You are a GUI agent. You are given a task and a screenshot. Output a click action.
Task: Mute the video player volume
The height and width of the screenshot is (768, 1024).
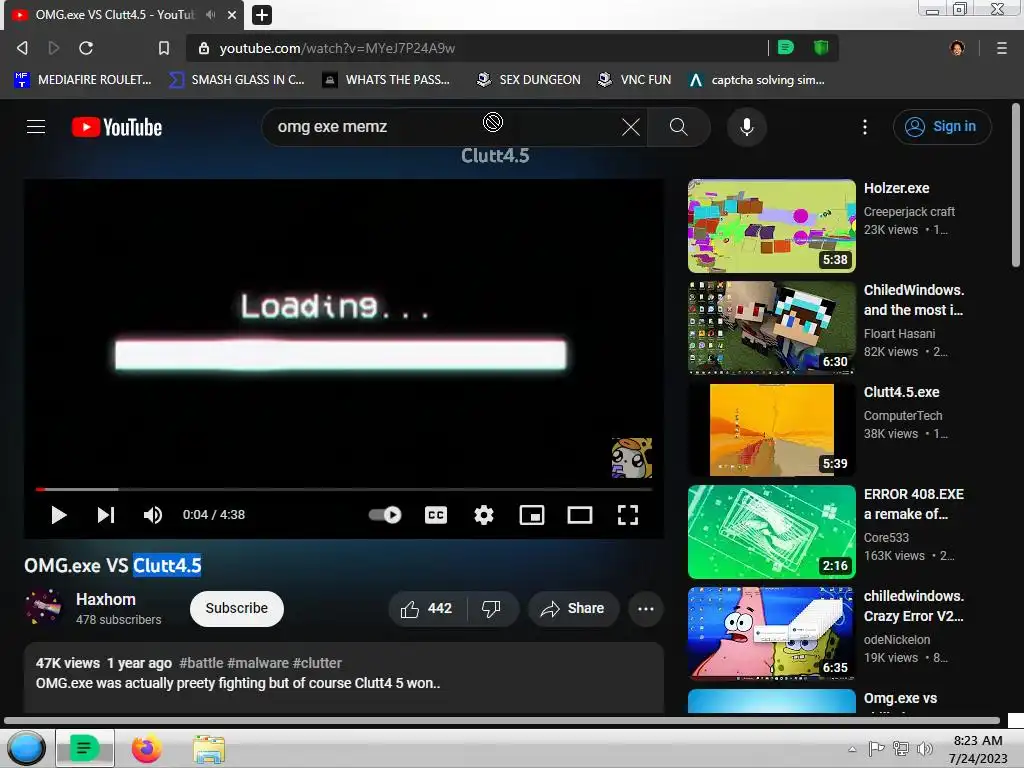(153, 515)
